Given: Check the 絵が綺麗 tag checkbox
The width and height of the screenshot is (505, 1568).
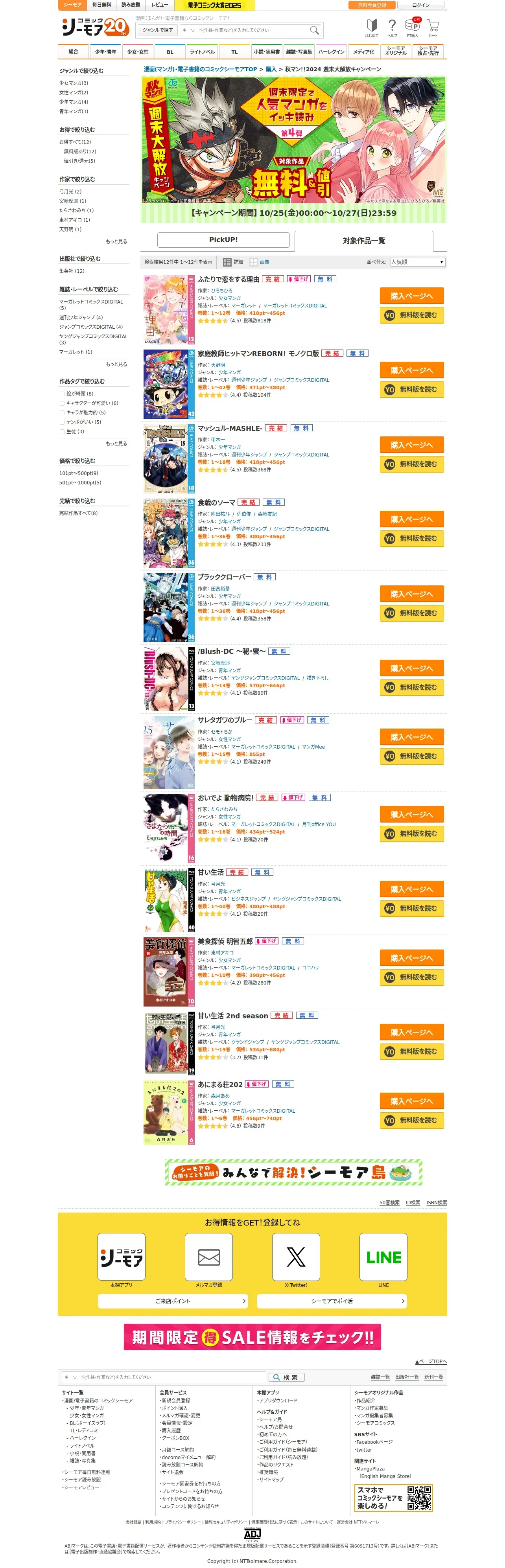Looking at the screenshot, I should (62, 394).
